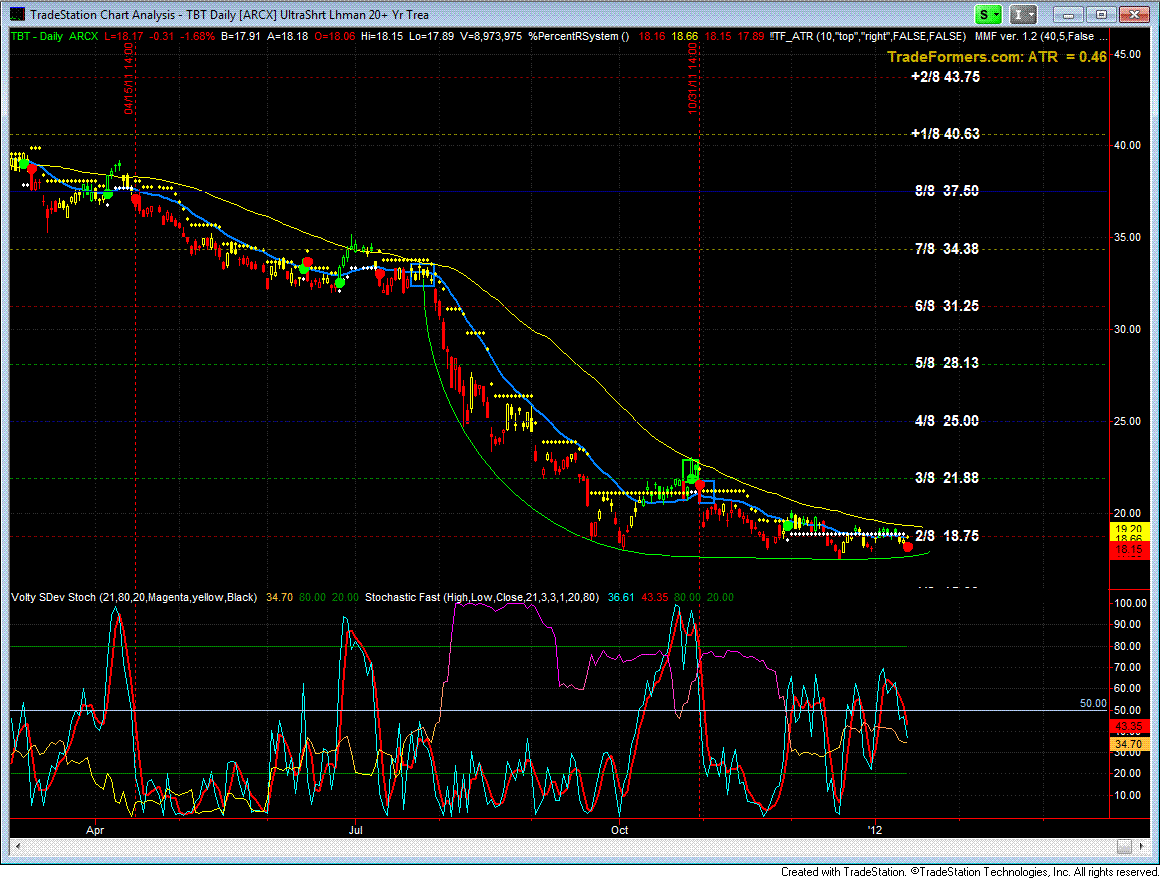Screen dimensions: 1160x878
Task: Select the 'TBT - Daily ARCX' symbol label
Action: point(54,36)
